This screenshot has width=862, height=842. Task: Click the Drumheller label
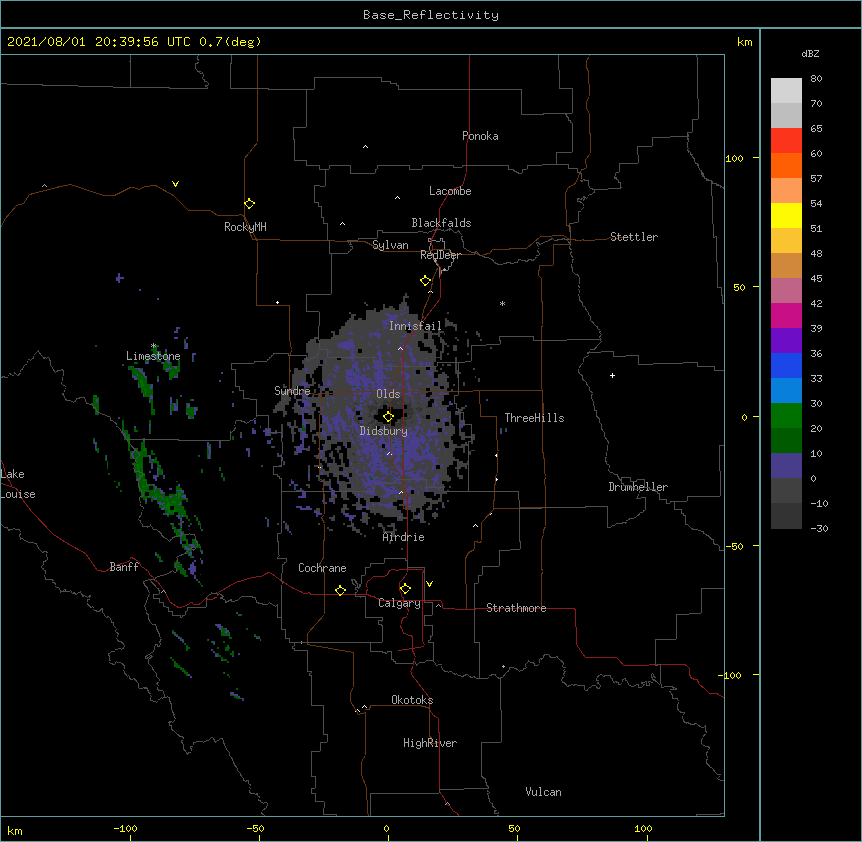tap(638, 487)
